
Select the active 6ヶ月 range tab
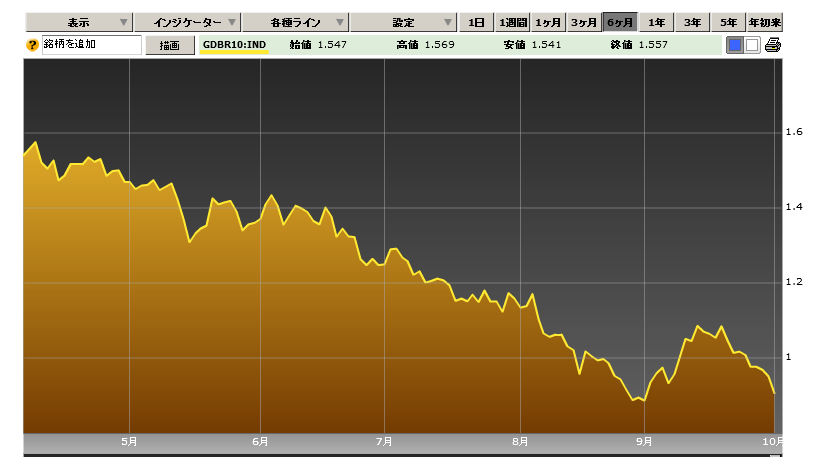pyautogui.click(x=620, y=22)
